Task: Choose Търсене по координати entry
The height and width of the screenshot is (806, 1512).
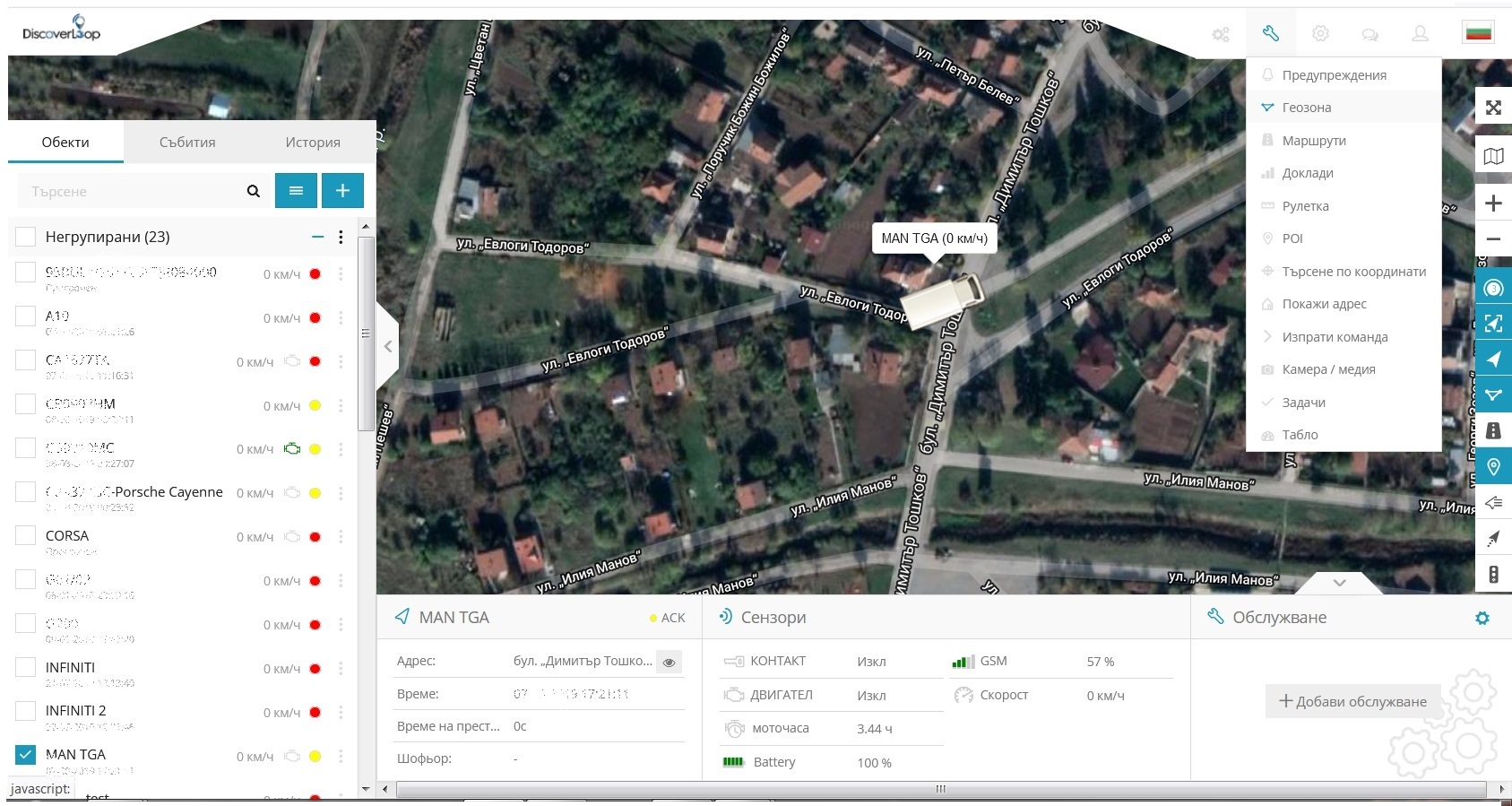Action: 1344,272
